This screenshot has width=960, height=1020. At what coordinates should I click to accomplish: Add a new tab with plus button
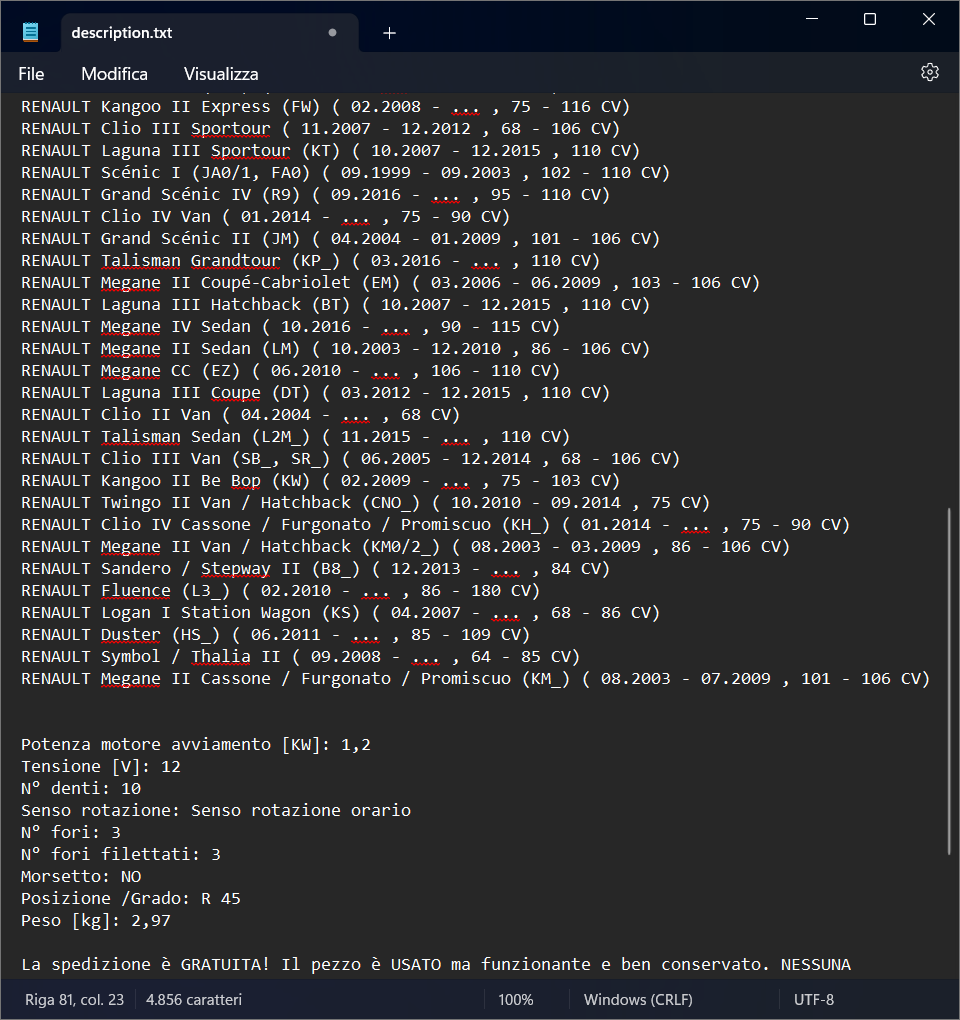click(389, 33)
